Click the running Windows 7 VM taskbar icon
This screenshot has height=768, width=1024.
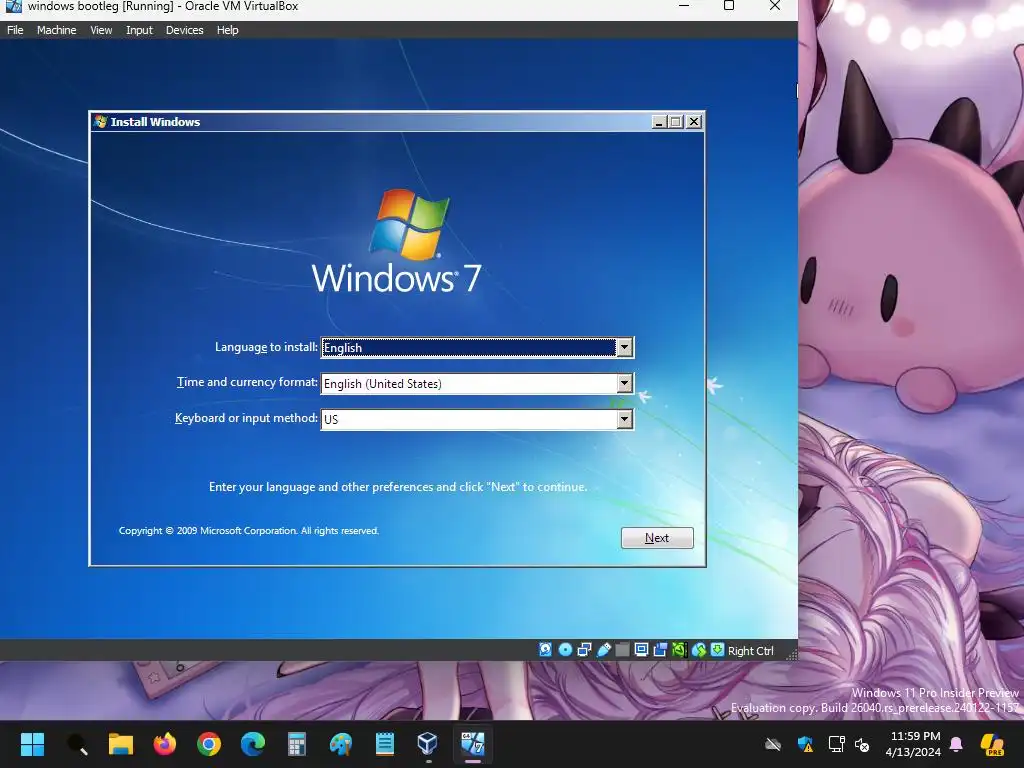pos(472,744)
